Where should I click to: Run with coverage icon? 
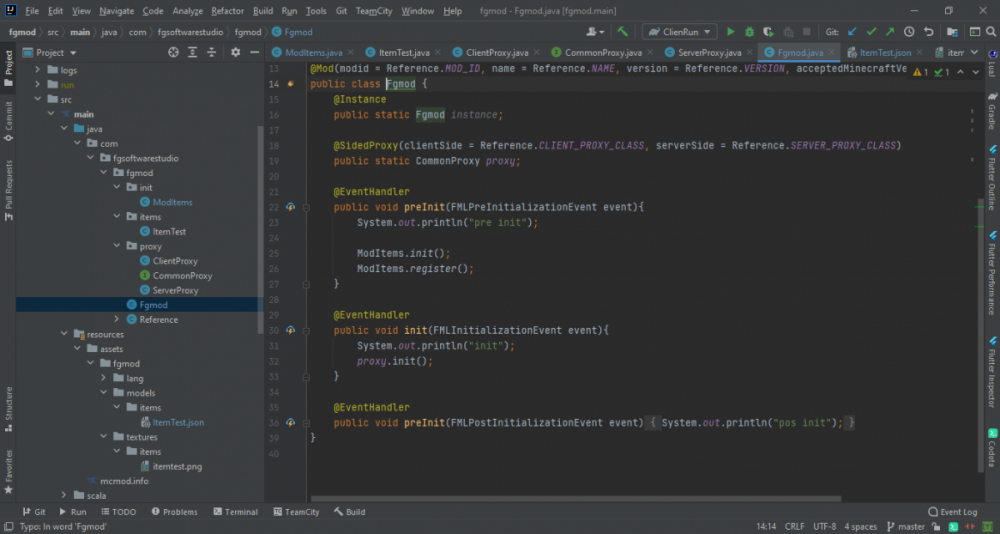pyautogui.click(x=768, y=32)
